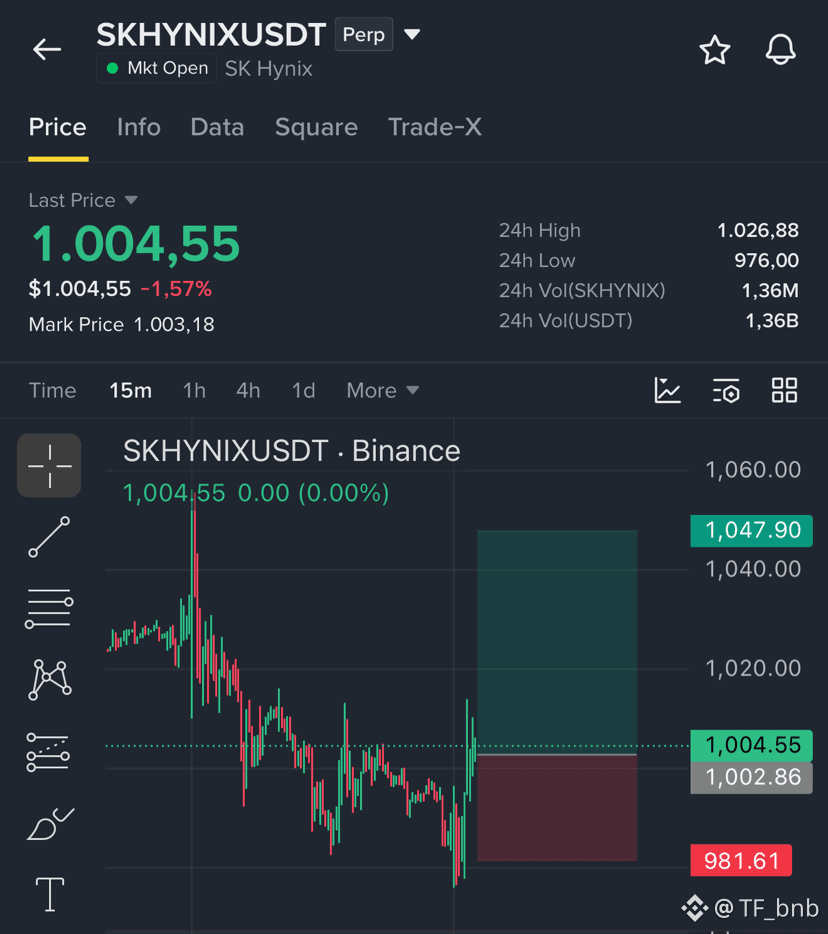Select the text annotation tool
Viewport: 828px width, 934px height.
(50, 894)
